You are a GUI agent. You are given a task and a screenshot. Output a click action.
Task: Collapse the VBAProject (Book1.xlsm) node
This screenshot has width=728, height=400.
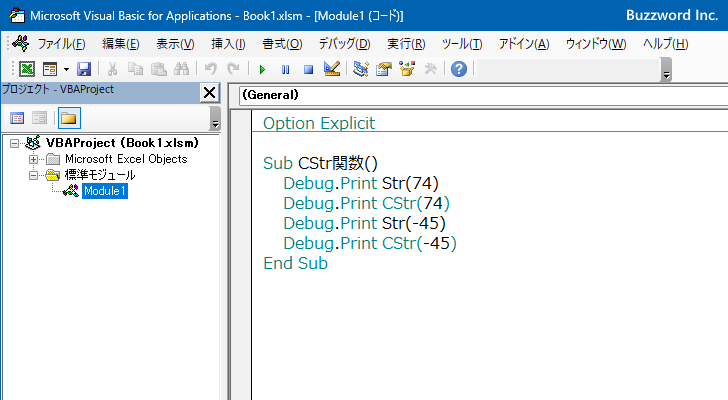(14, 143)
